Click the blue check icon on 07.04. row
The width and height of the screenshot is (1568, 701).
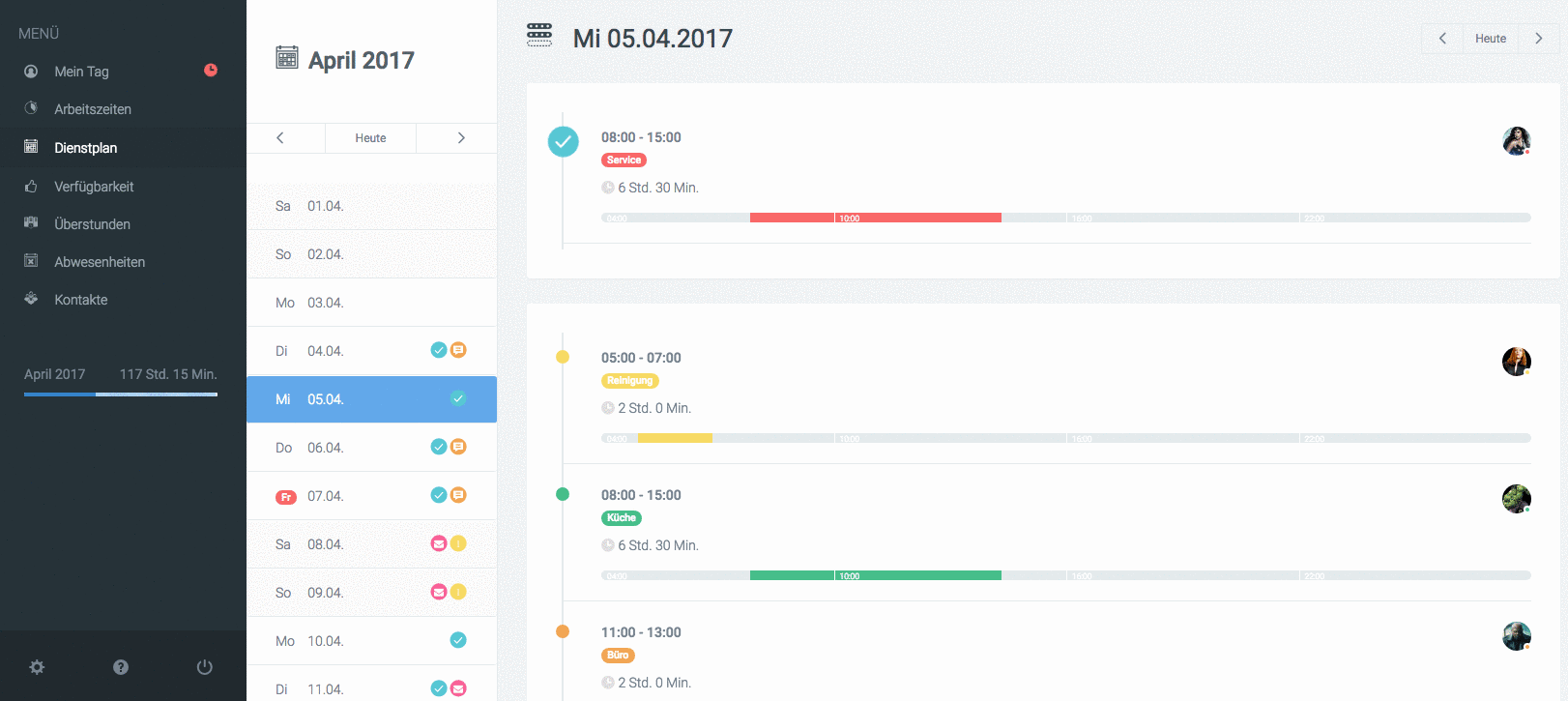tap(439, 495)
